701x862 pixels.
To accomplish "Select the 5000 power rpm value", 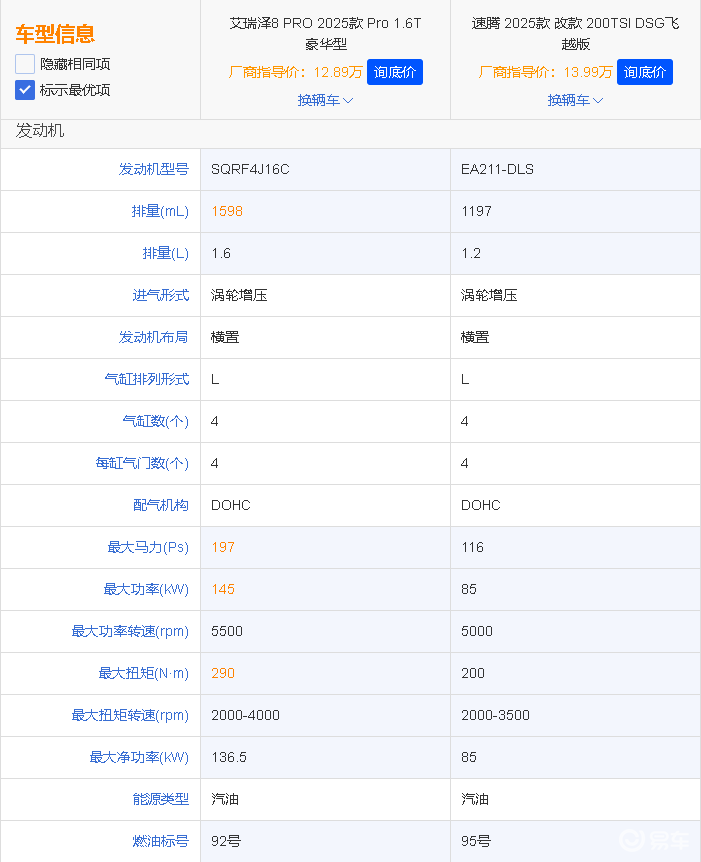I will (x=477, y=631).
